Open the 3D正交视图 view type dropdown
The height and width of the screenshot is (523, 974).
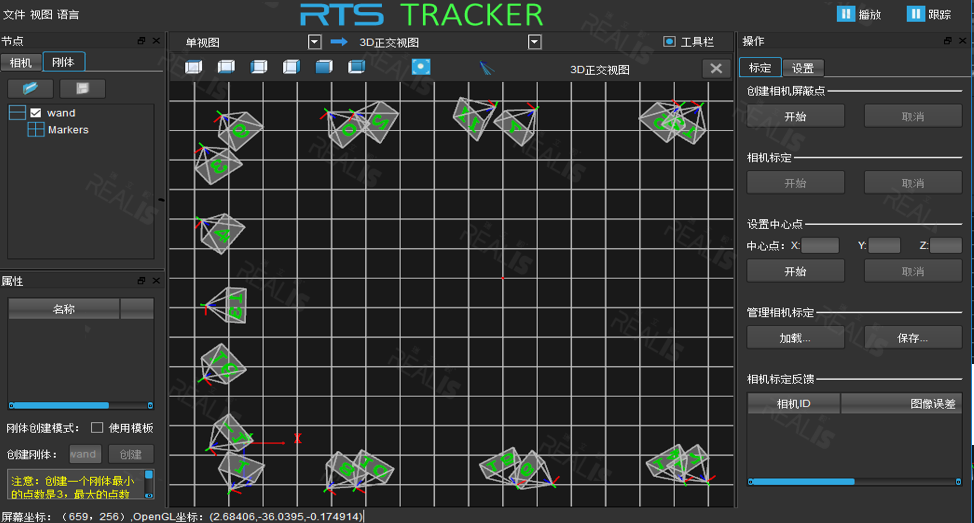click(x=534, y=42)
